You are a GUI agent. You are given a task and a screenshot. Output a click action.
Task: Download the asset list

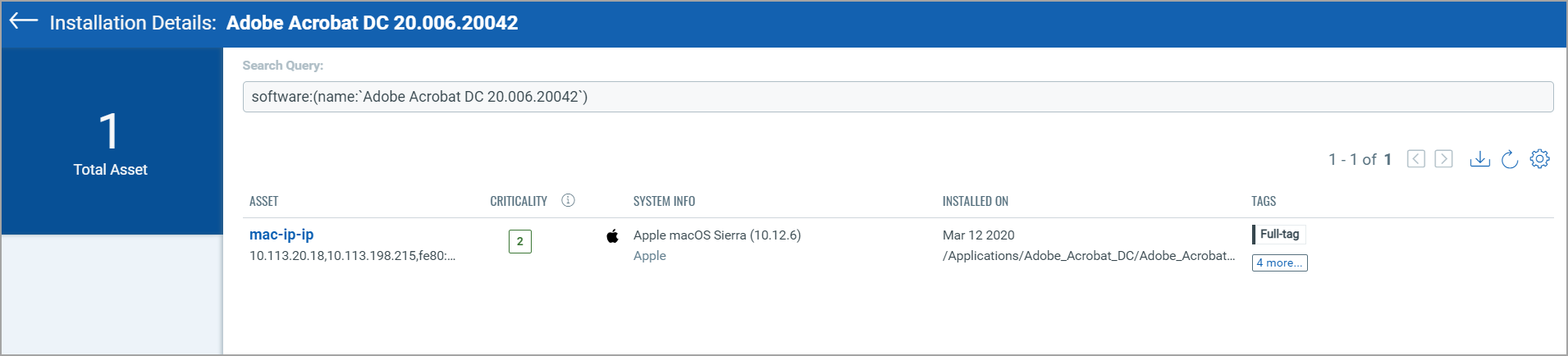[x=1479, y=159]
